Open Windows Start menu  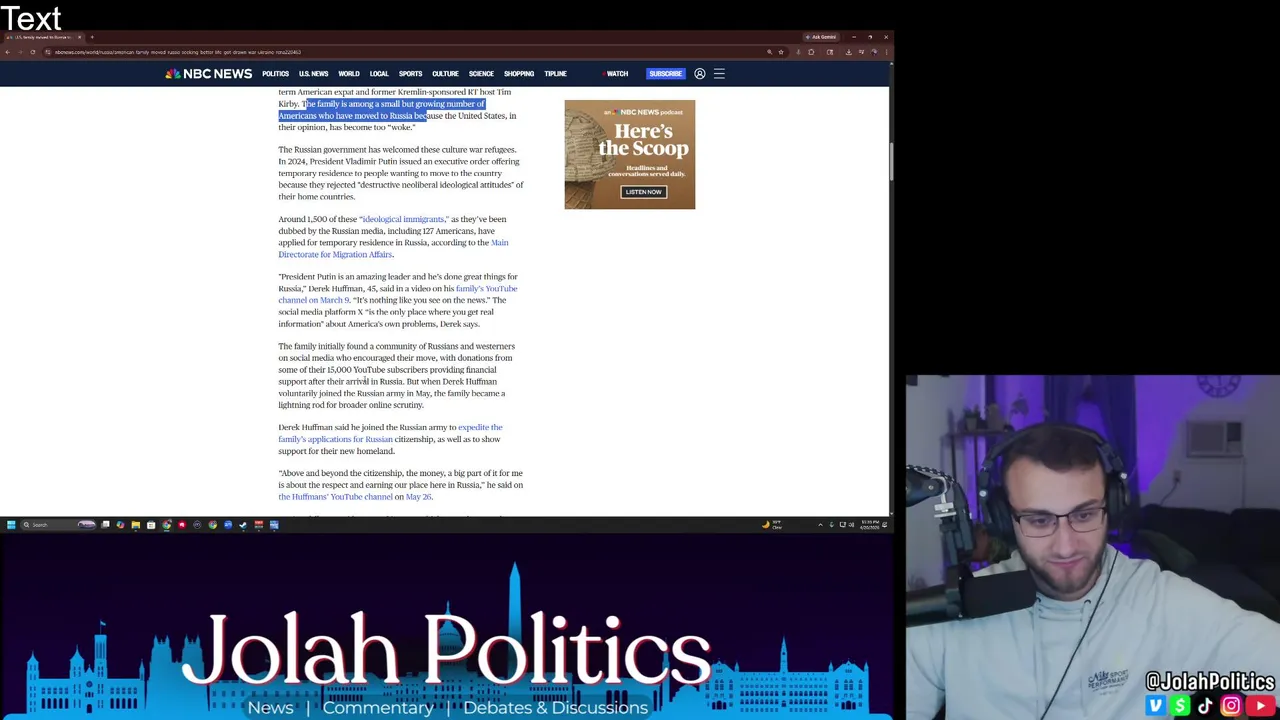[11, 525]
